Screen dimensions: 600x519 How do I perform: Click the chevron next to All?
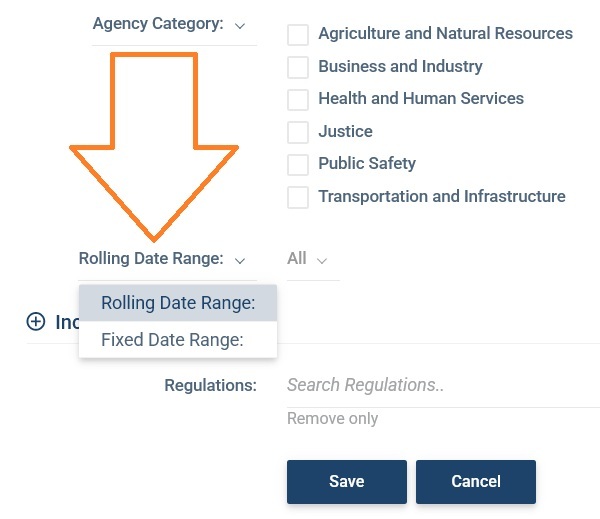tap(322, 260)
